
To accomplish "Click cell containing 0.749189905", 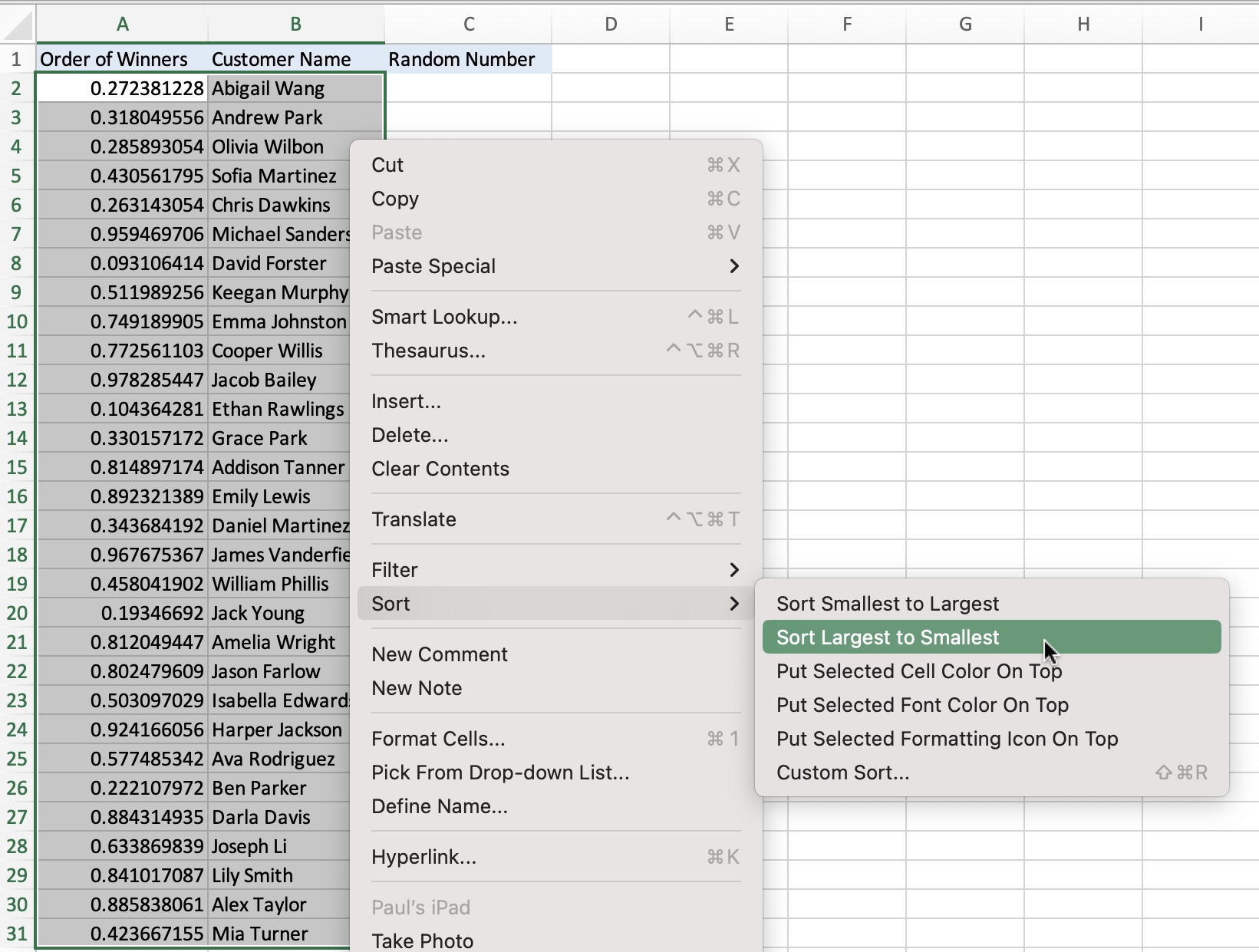I will [x=122, y=321].
